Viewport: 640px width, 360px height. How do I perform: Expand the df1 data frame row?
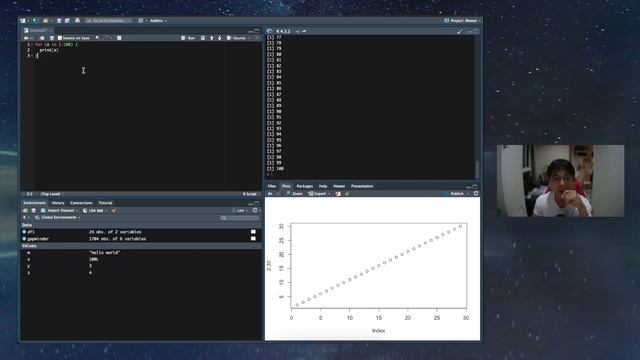coord(24,232)
